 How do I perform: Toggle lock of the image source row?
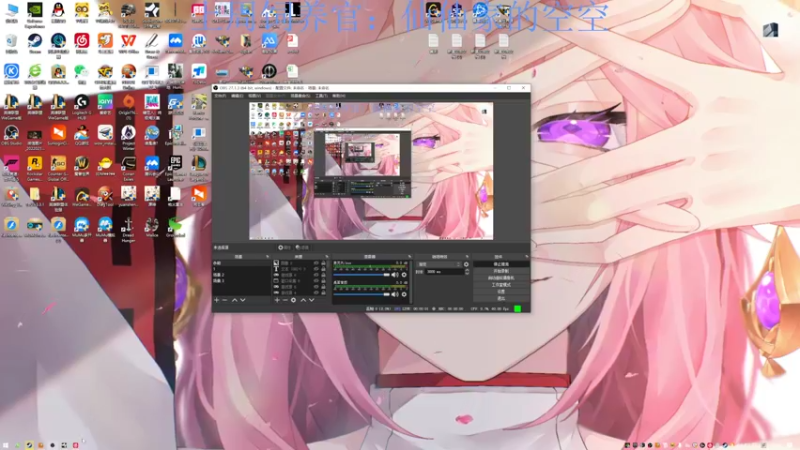point(323,263)
